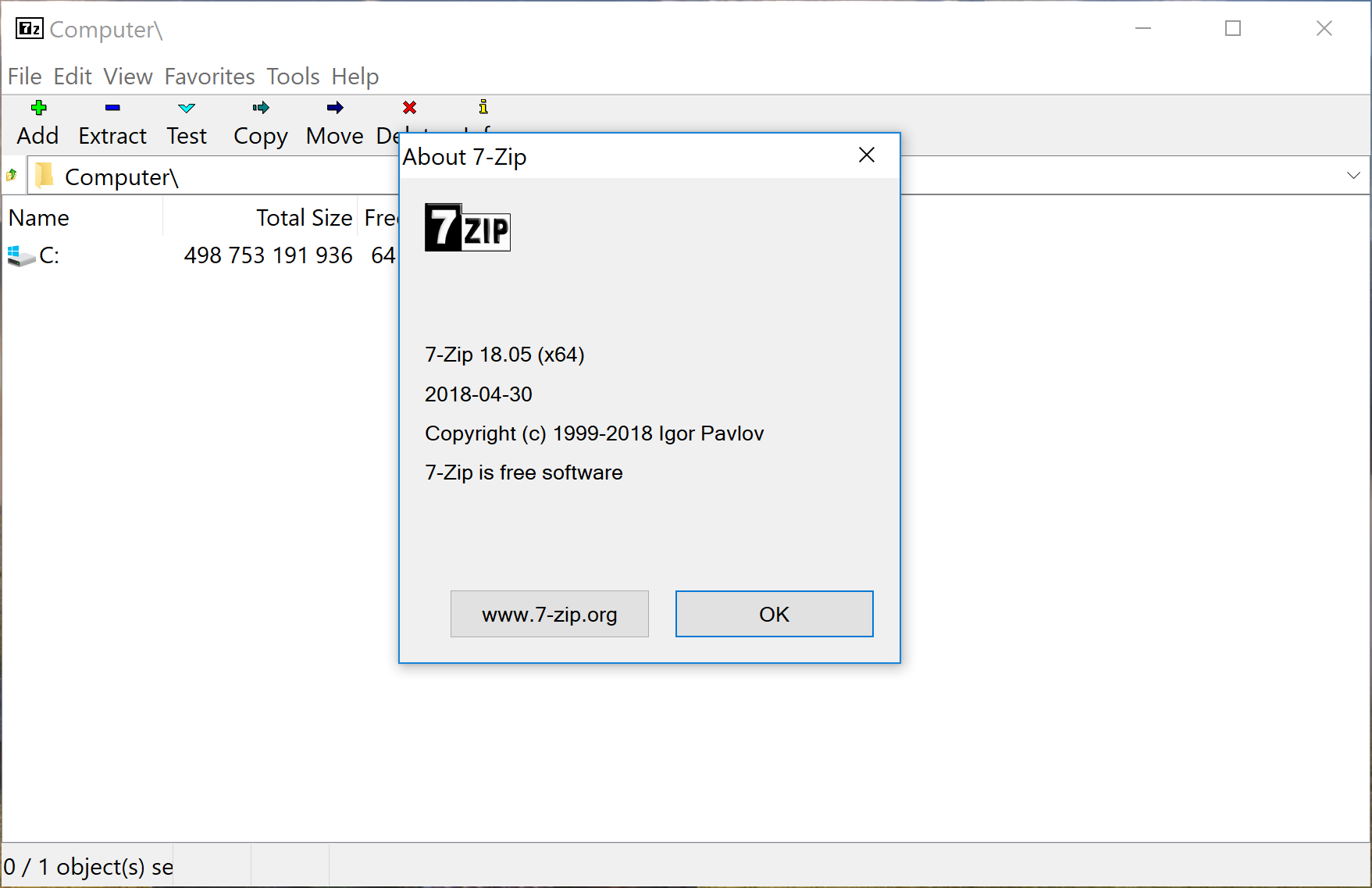
Task: Click the 7z application icon in title bar
Action: tap(30, 29)
